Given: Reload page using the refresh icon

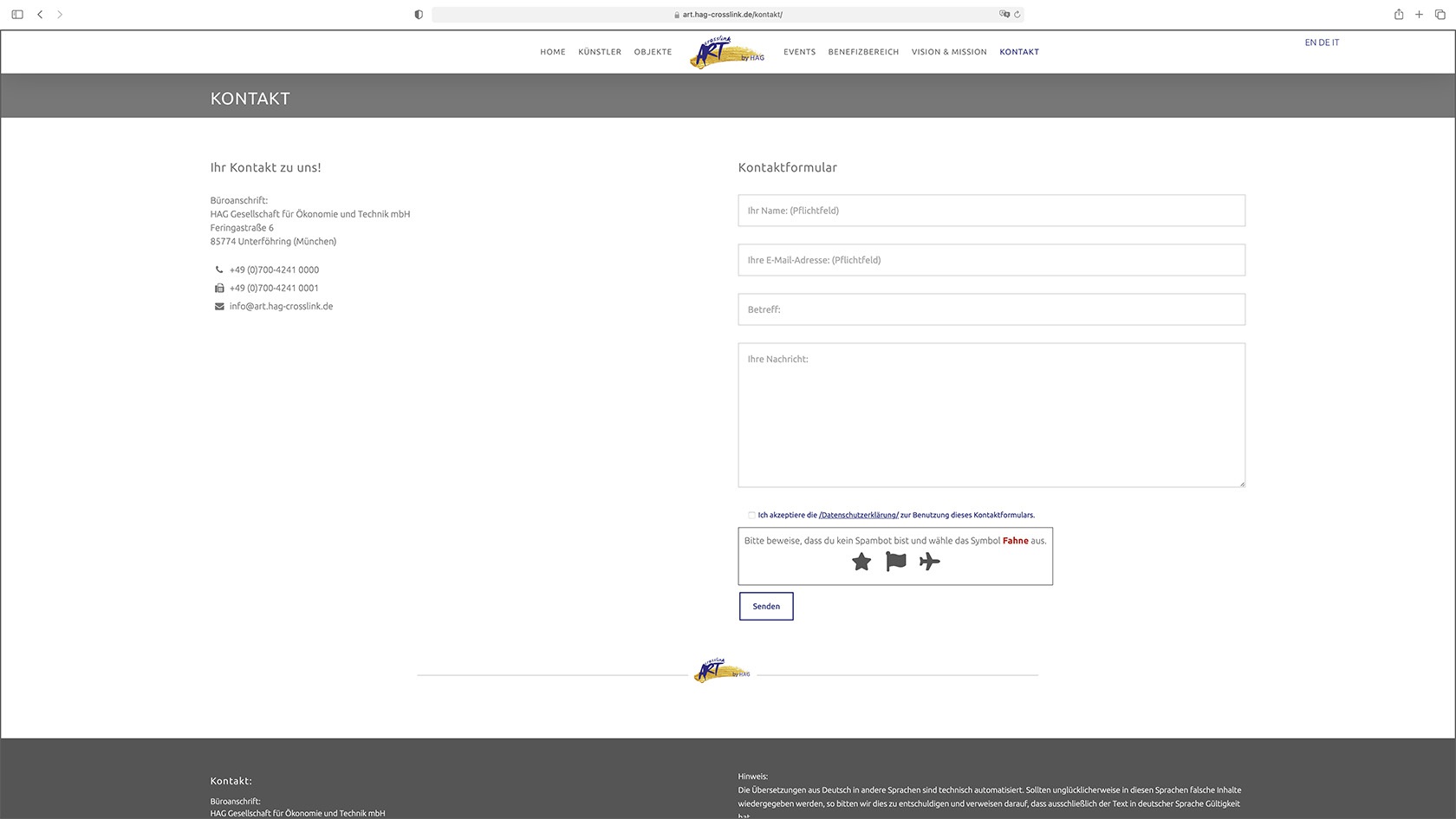Looking at the screenshot, I should click(1017, 15).
